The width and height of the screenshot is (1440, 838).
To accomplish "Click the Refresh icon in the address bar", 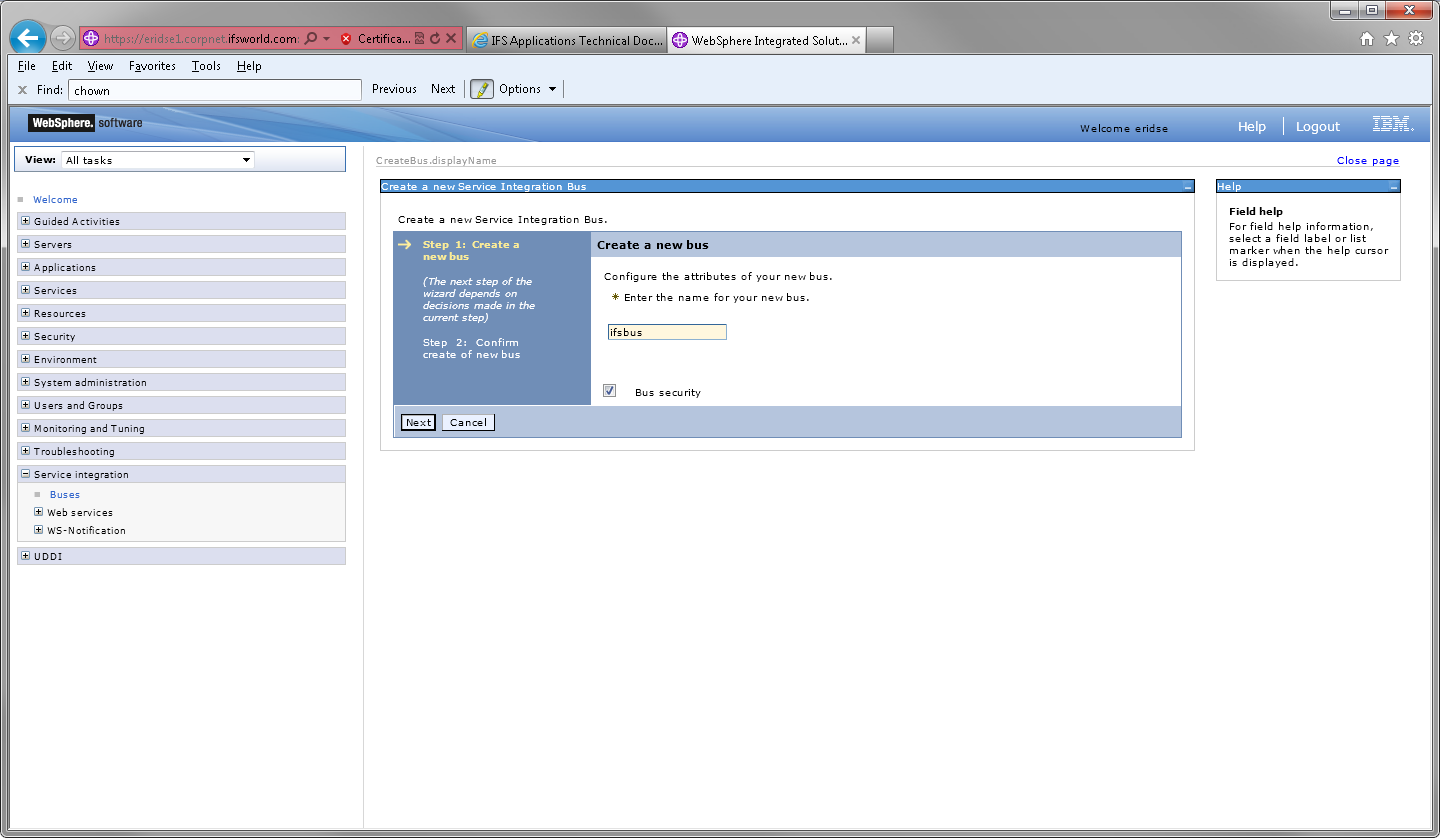I will tap(437, 37).
